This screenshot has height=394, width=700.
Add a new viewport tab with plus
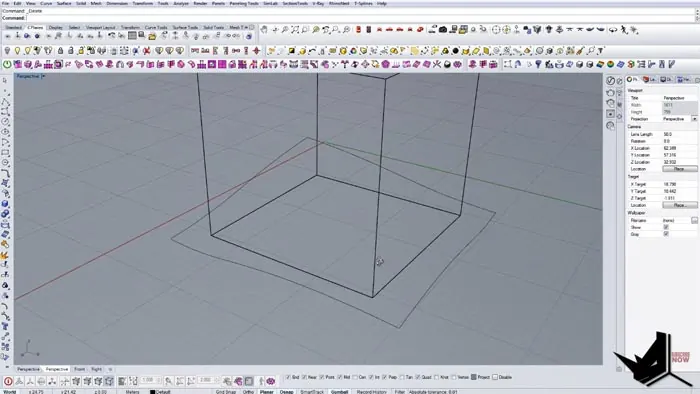(x=110, y=369)
